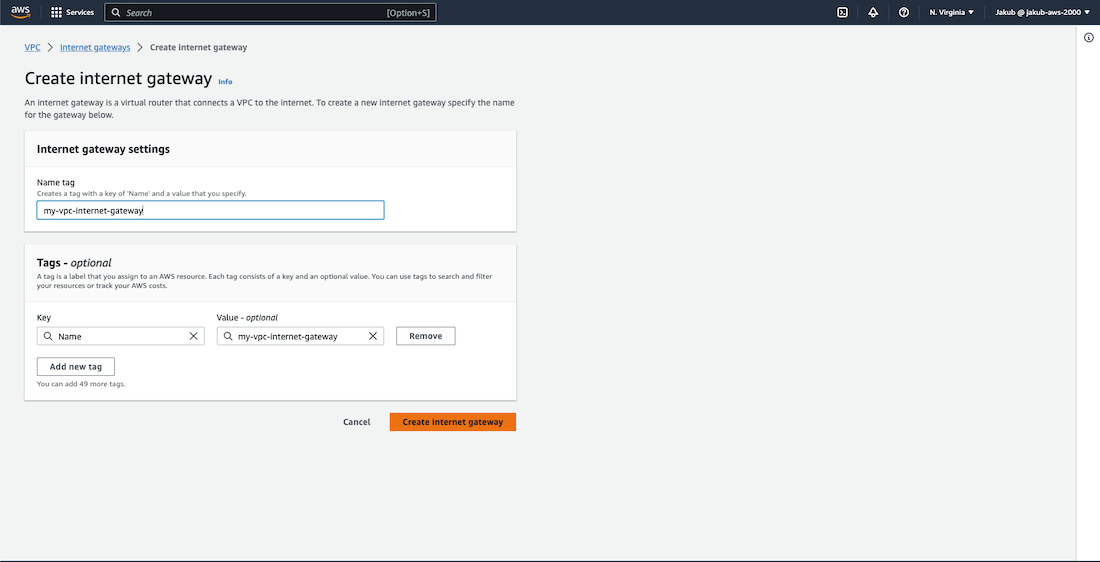Open the Jakub account dropdown menu
This screenshot has width=1100, height=562.
click(1043, 12)
